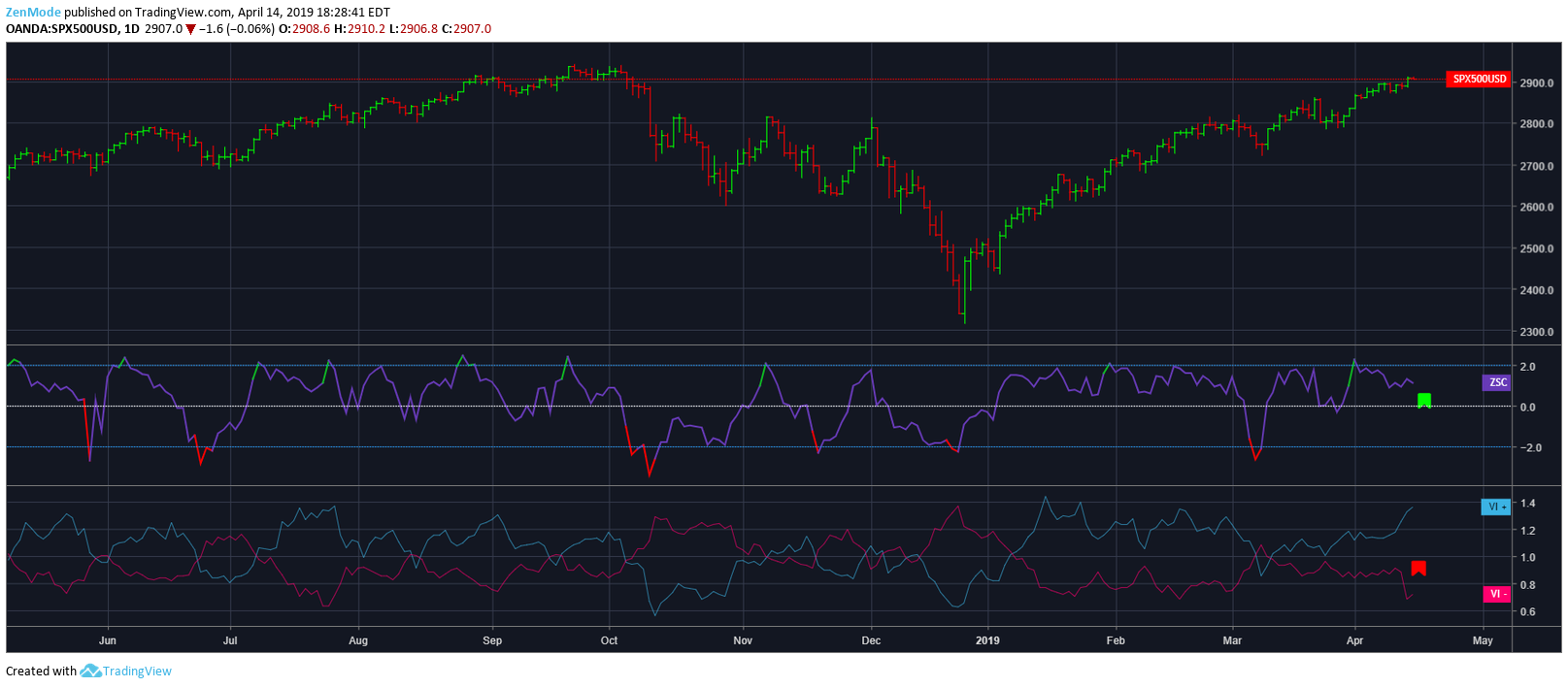1568x688 pixels.
Task: Click the May label on time axis
Action: tap(1483, 640)
